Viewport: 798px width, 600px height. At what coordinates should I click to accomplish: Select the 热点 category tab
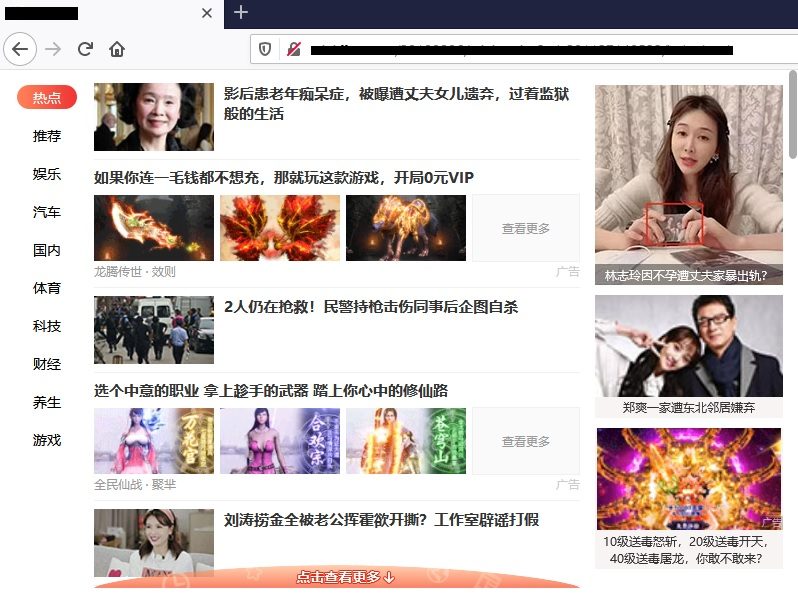point(47,97)
